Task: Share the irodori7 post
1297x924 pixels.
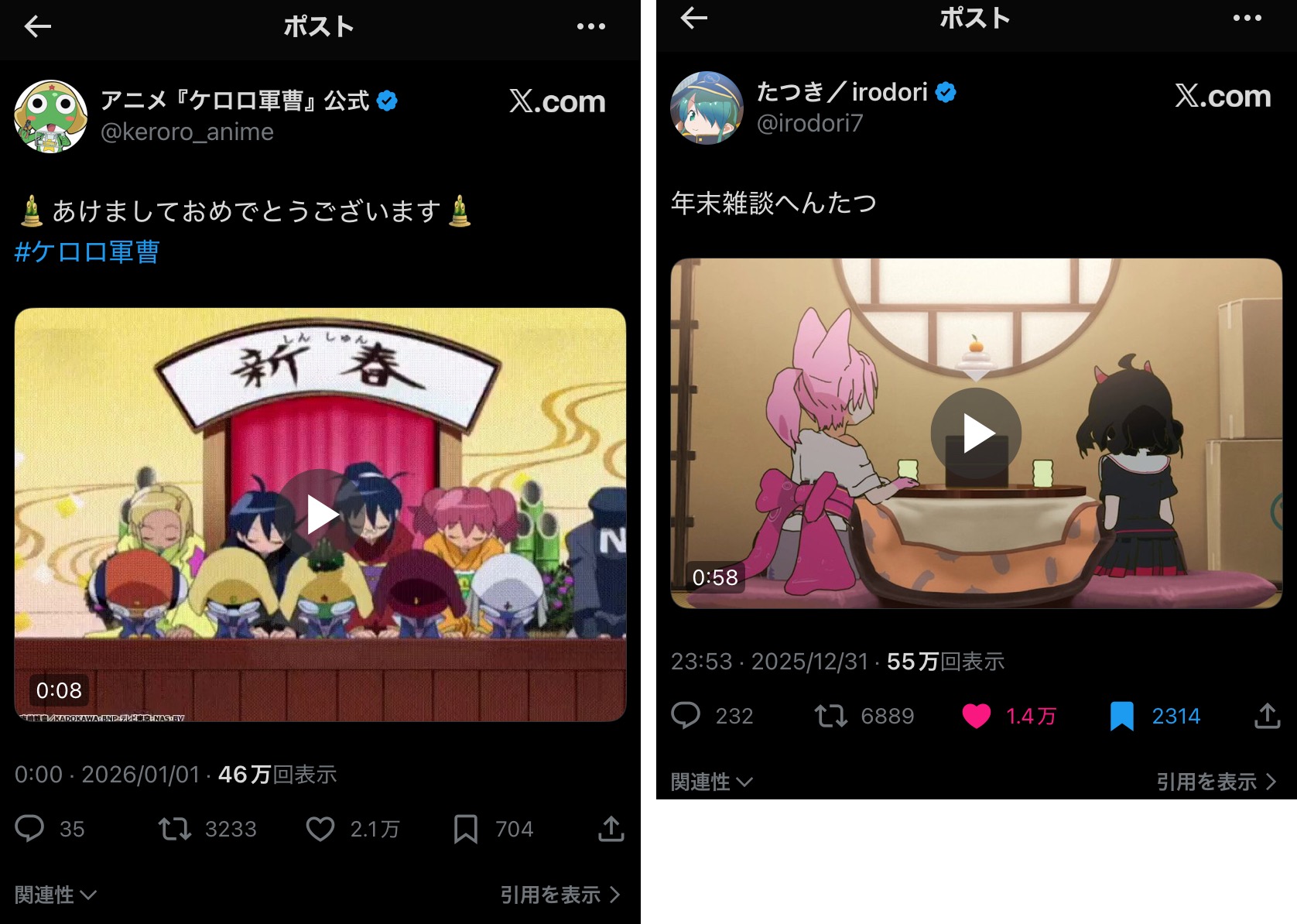Action: (x=1267, y=716)
